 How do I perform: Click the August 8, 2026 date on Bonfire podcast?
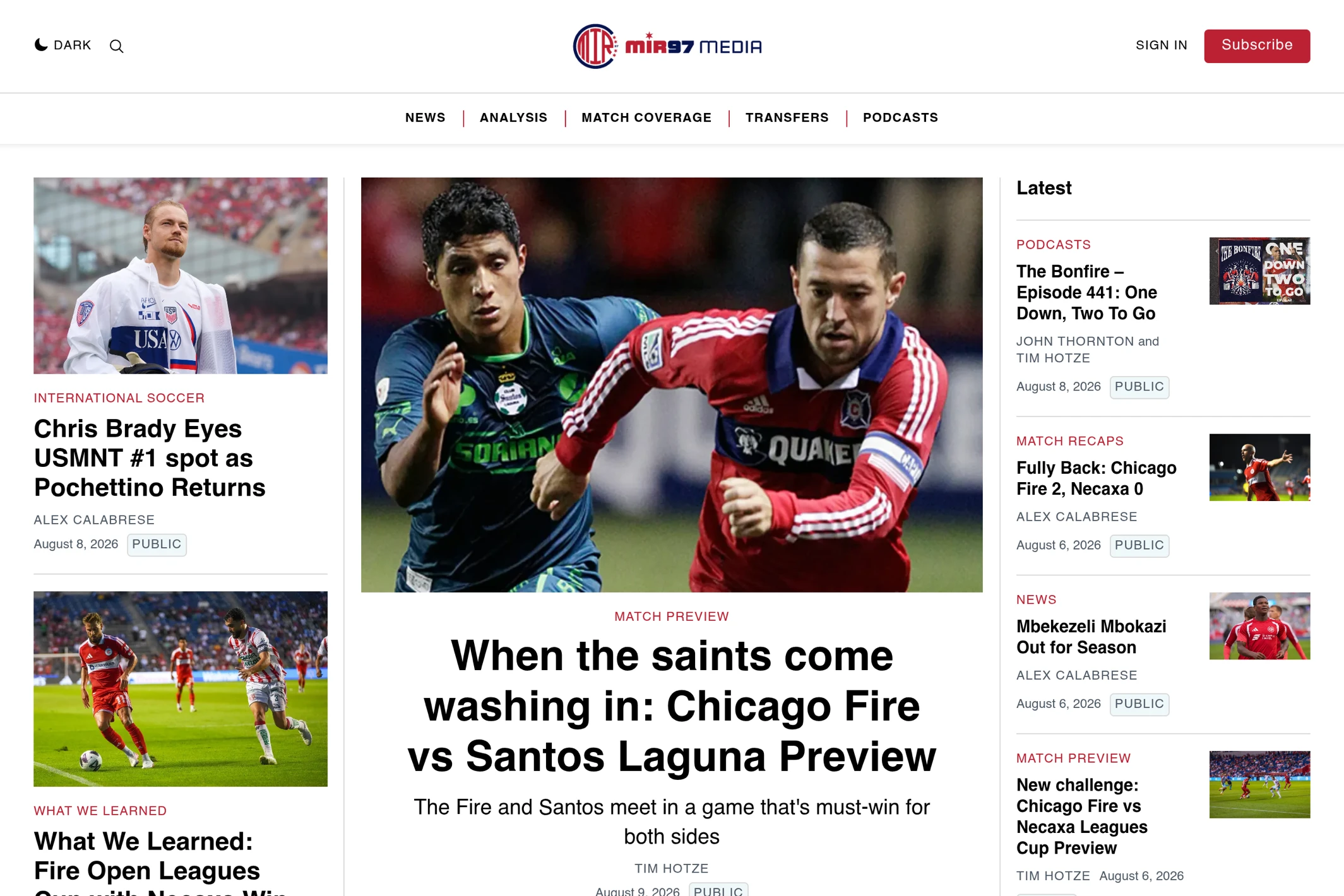[1058, 387]
